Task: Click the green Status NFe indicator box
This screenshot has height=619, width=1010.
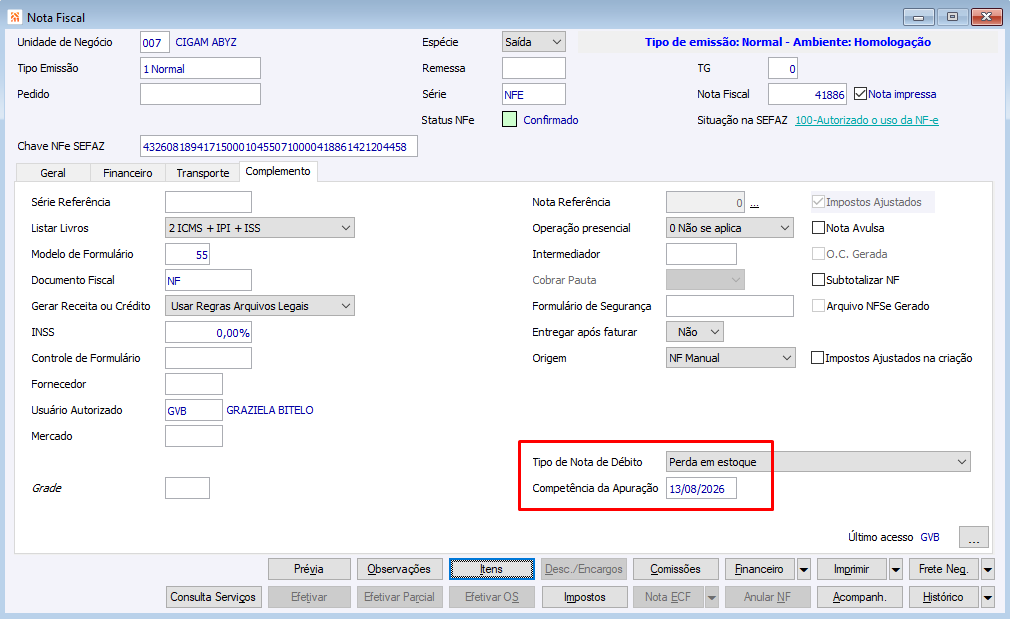Action: coord(510,120)
